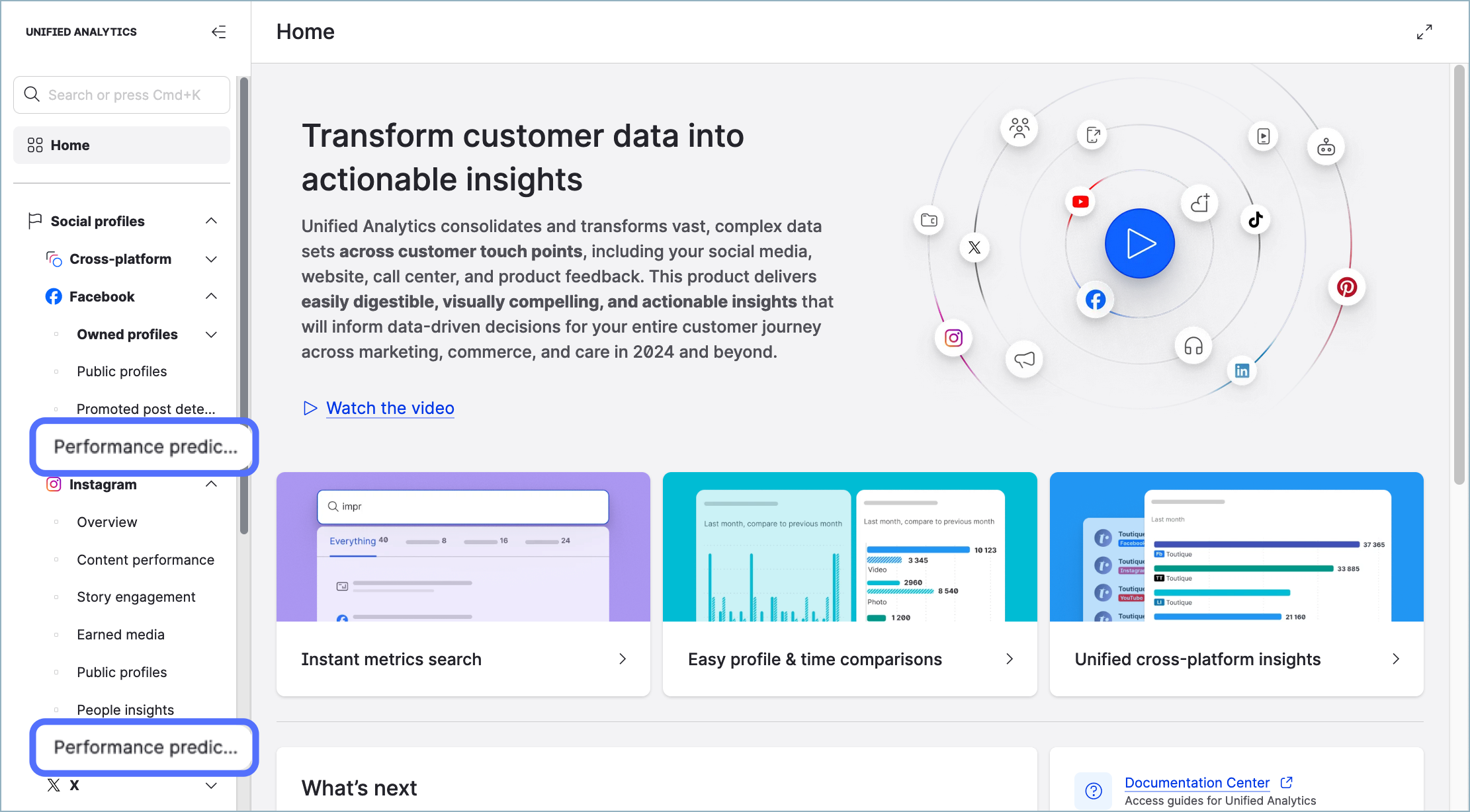Click the Performance predictions item under Facebook
The width and height of the screenshot is (1470, 812).
coord(144,446)
